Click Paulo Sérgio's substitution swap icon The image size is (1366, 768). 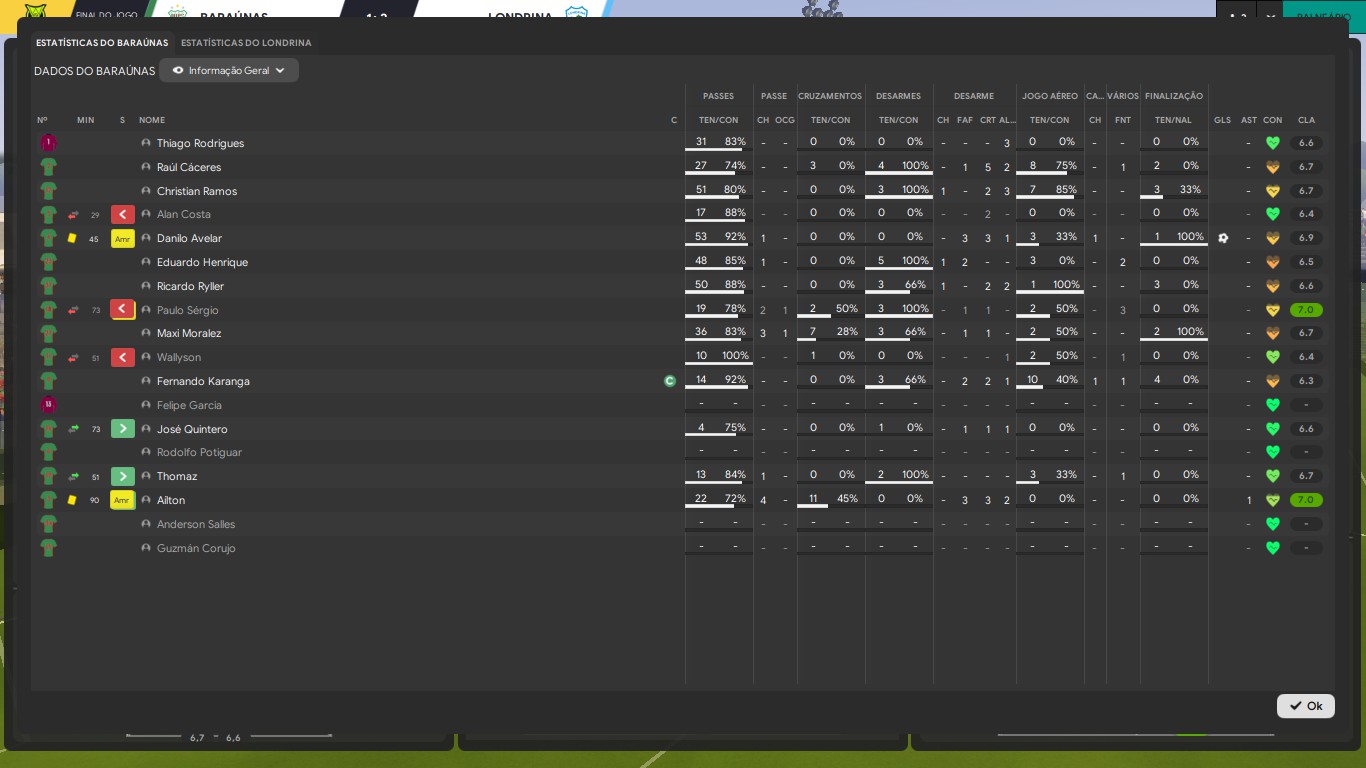click(x=73, y=310)
